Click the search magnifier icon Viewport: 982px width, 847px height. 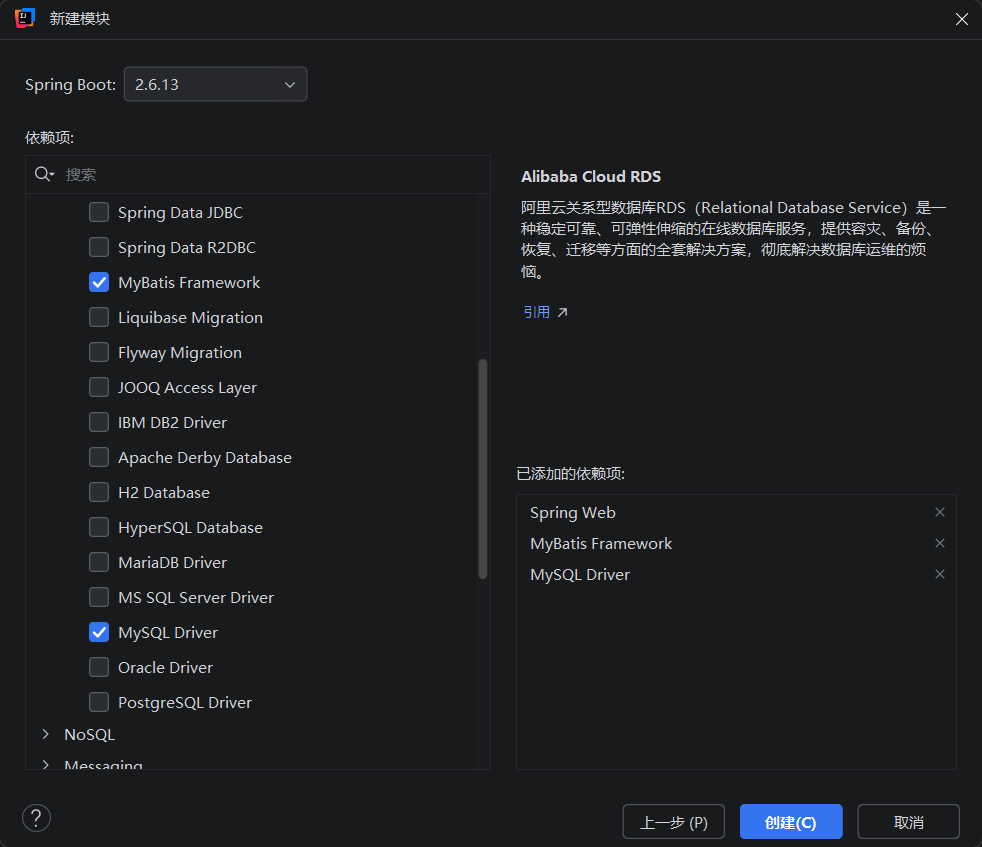(43, 174)
